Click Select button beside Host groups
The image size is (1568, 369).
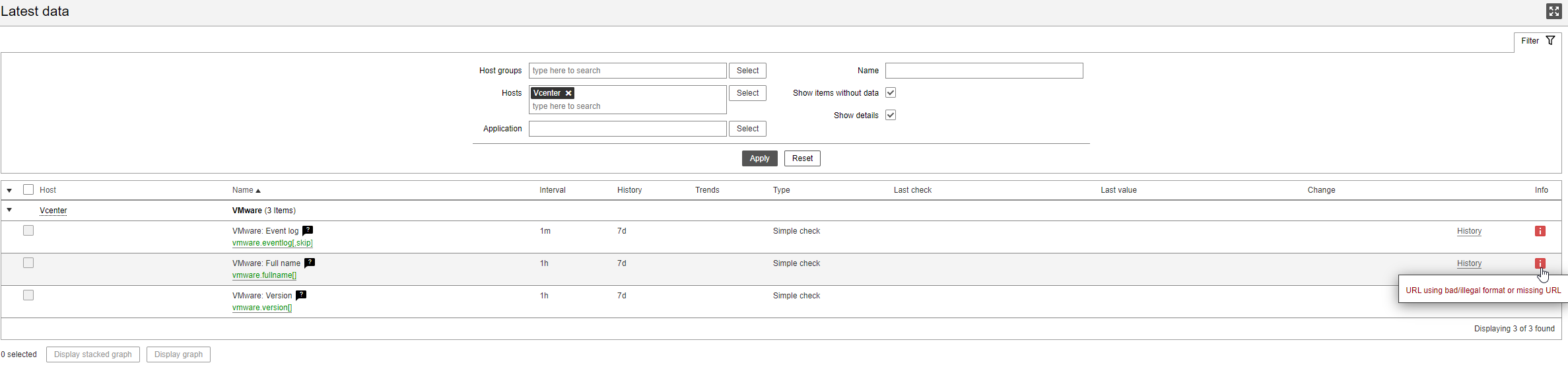747,71
